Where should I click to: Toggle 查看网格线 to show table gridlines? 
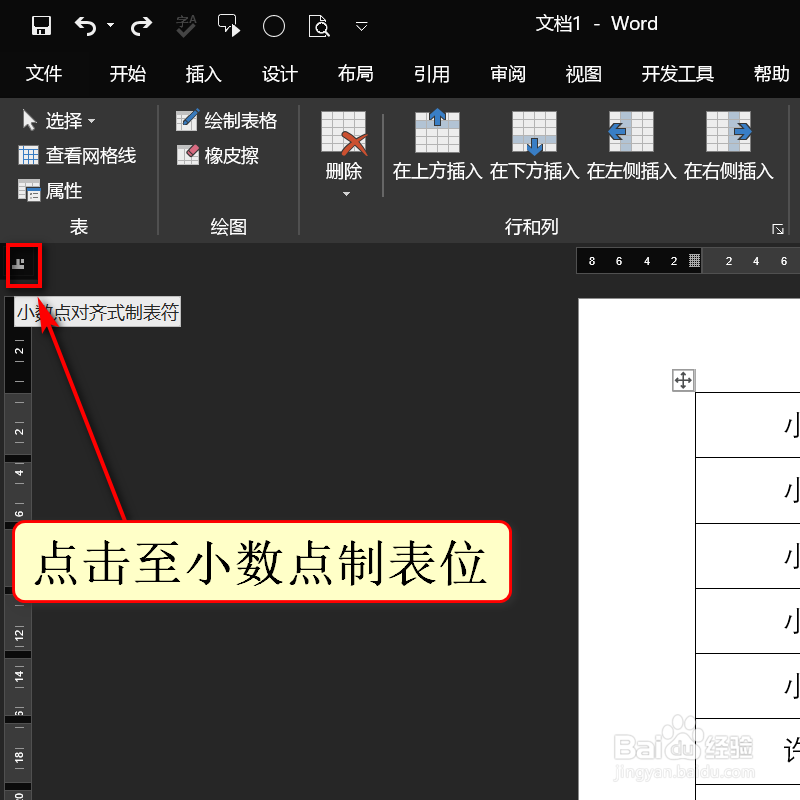click(x=77, y=155)
